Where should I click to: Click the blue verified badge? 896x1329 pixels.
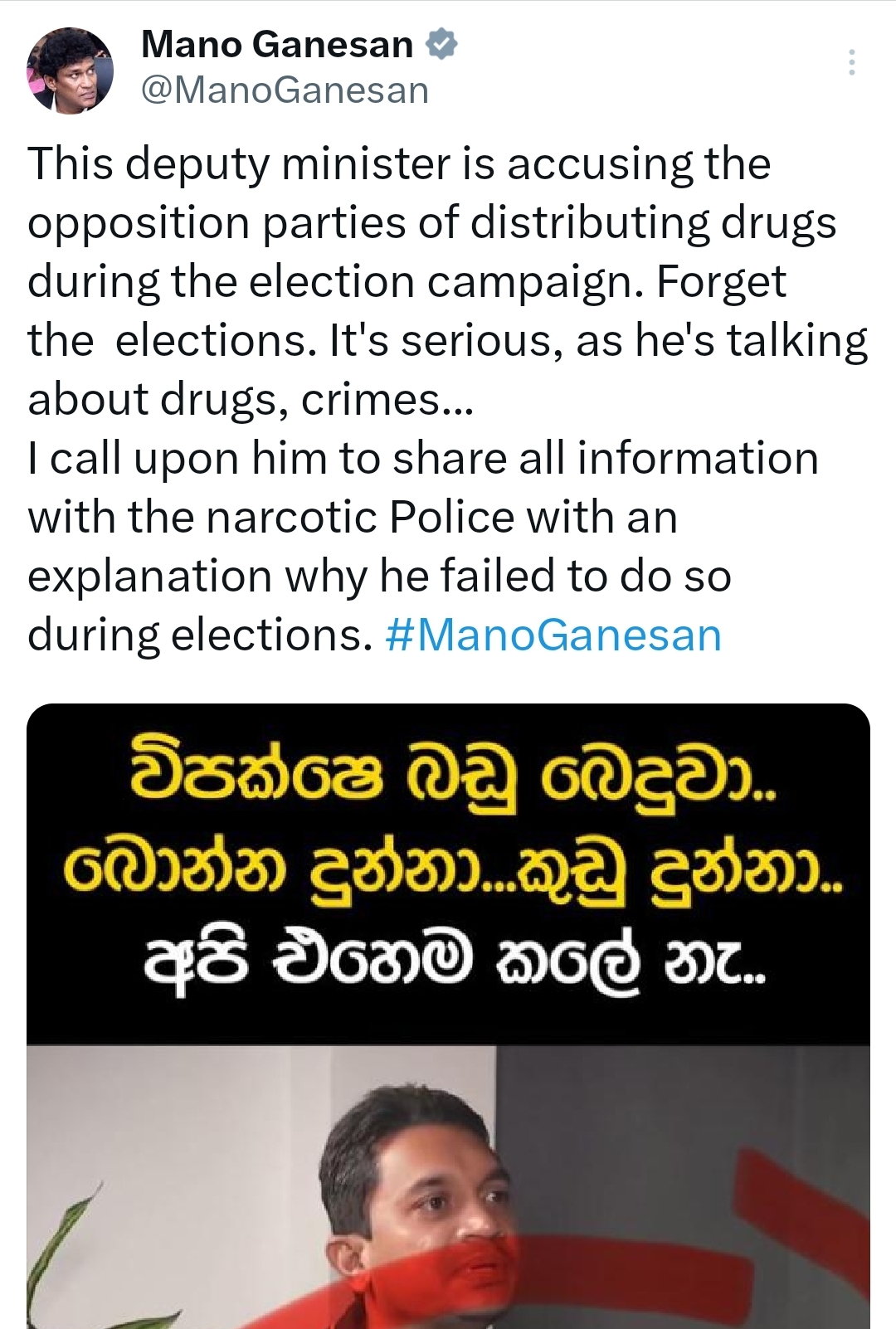(441, 44)
